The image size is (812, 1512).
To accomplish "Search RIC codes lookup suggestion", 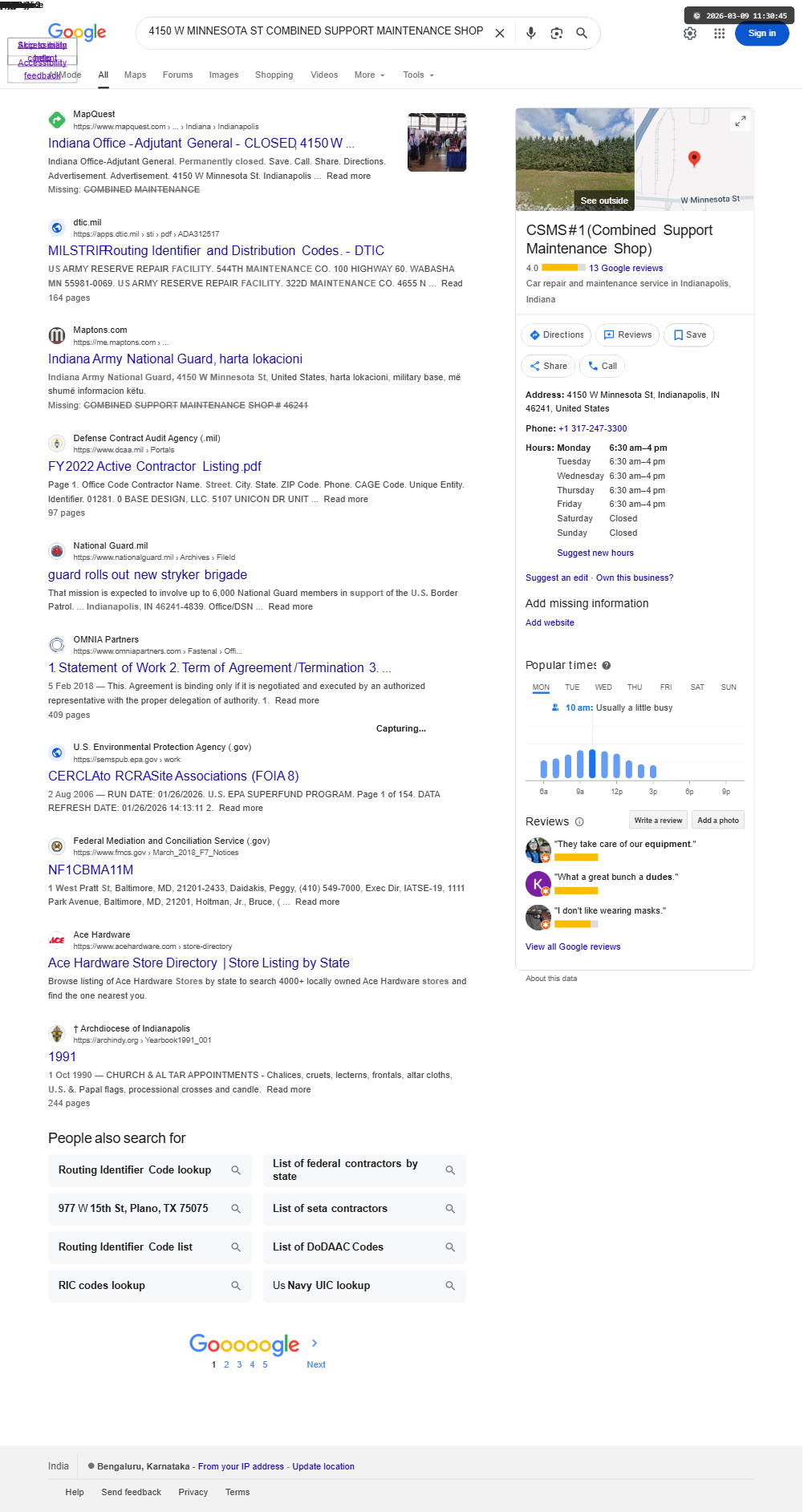I will coord(150,1286).
